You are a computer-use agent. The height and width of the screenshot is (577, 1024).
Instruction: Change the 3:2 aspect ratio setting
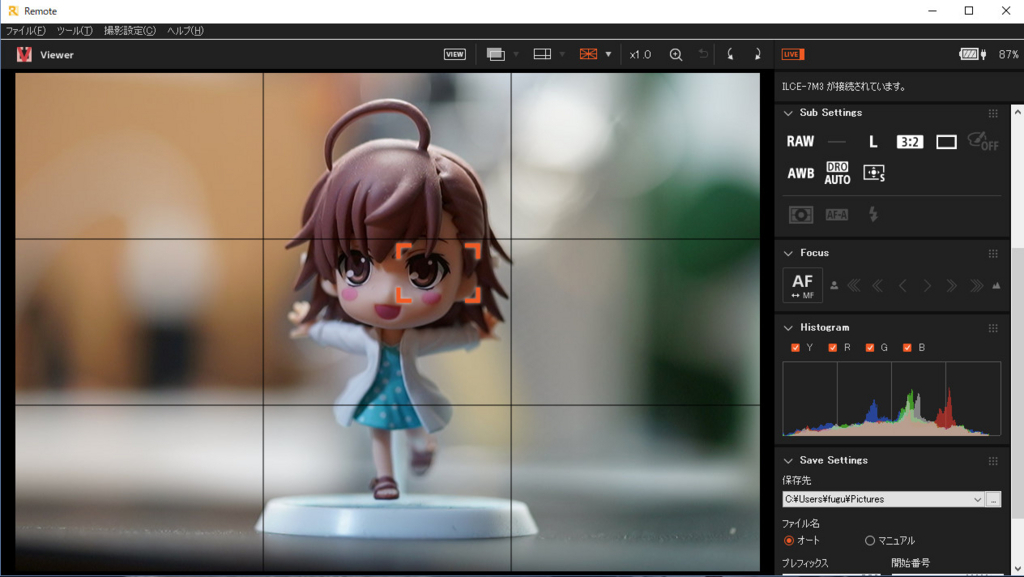point(910,142)
